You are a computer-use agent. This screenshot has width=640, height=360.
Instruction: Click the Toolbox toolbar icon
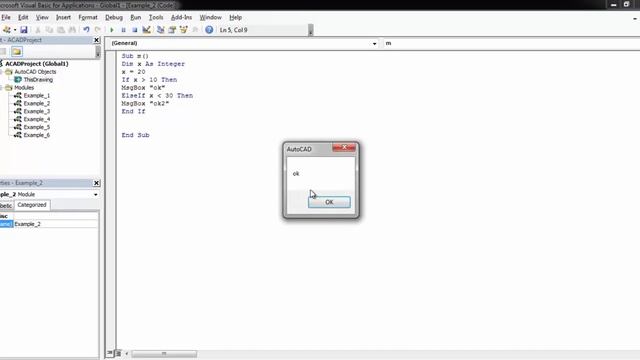(195, 30)
